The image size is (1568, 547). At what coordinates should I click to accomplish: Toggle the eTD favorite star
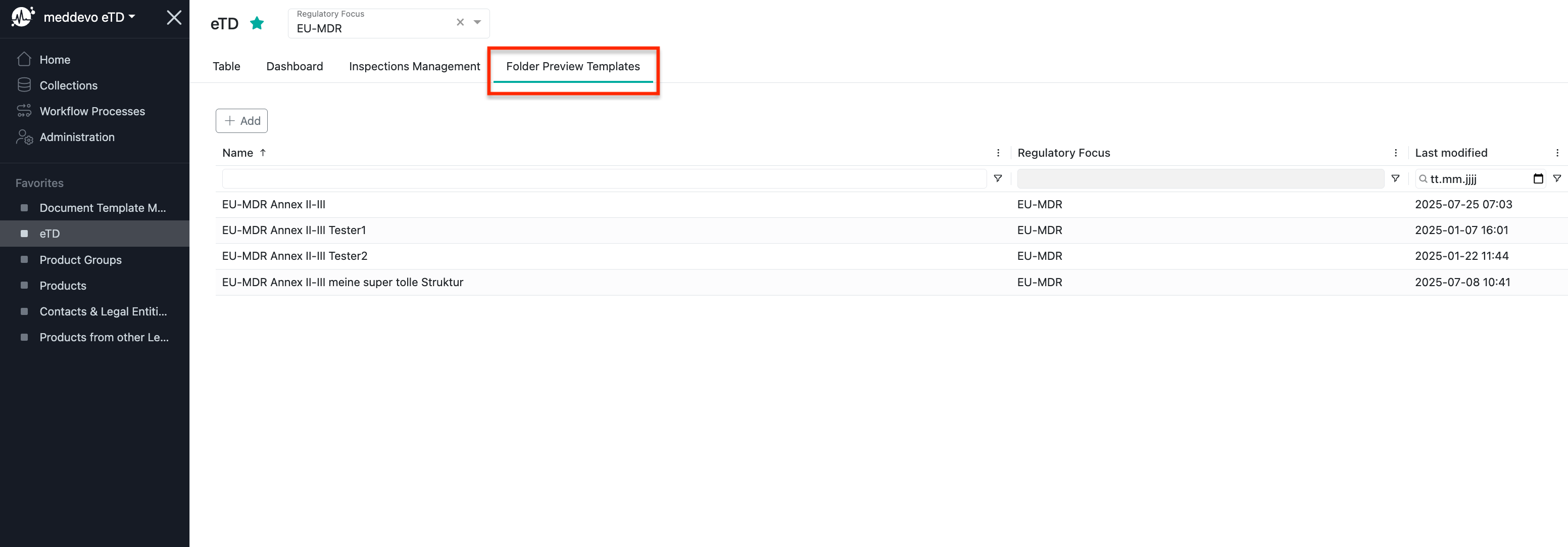click(257, 23)
